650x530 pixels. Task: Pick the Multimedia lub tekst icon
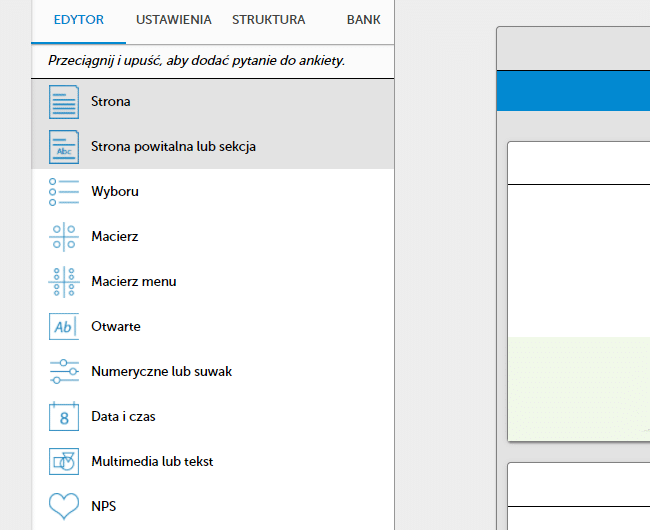[x=64, y=461]
